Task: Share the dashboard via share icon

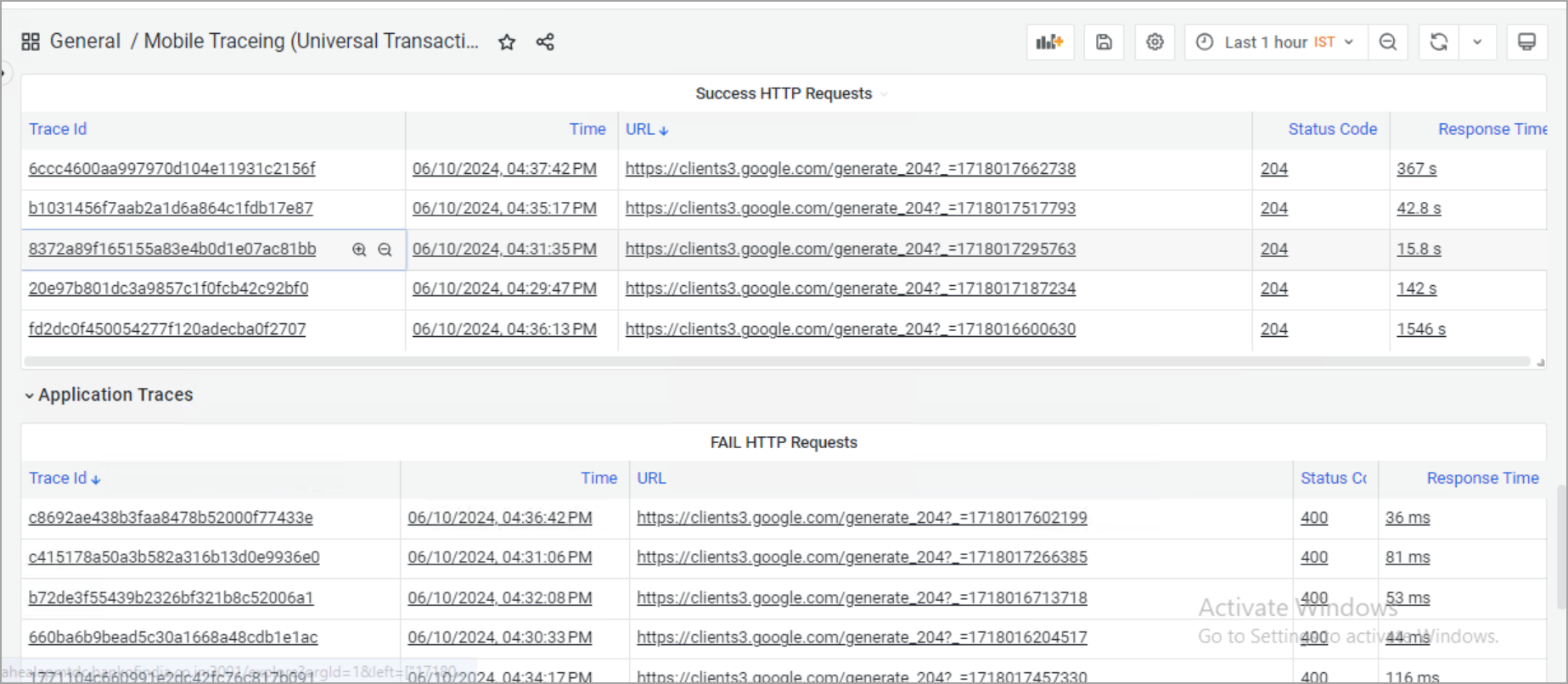Action: (545, 42)
